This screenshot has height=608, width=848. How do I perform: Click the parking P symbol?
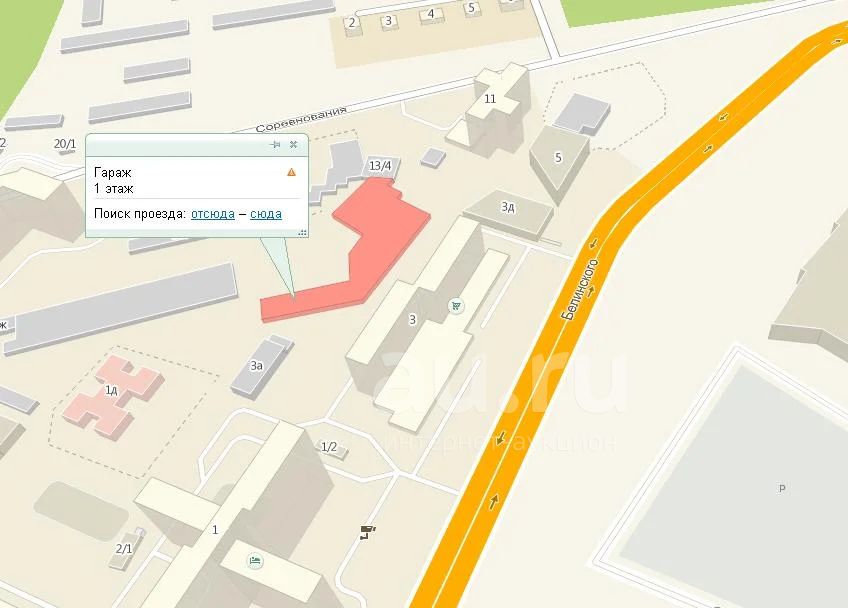click(x=782, y=488)
